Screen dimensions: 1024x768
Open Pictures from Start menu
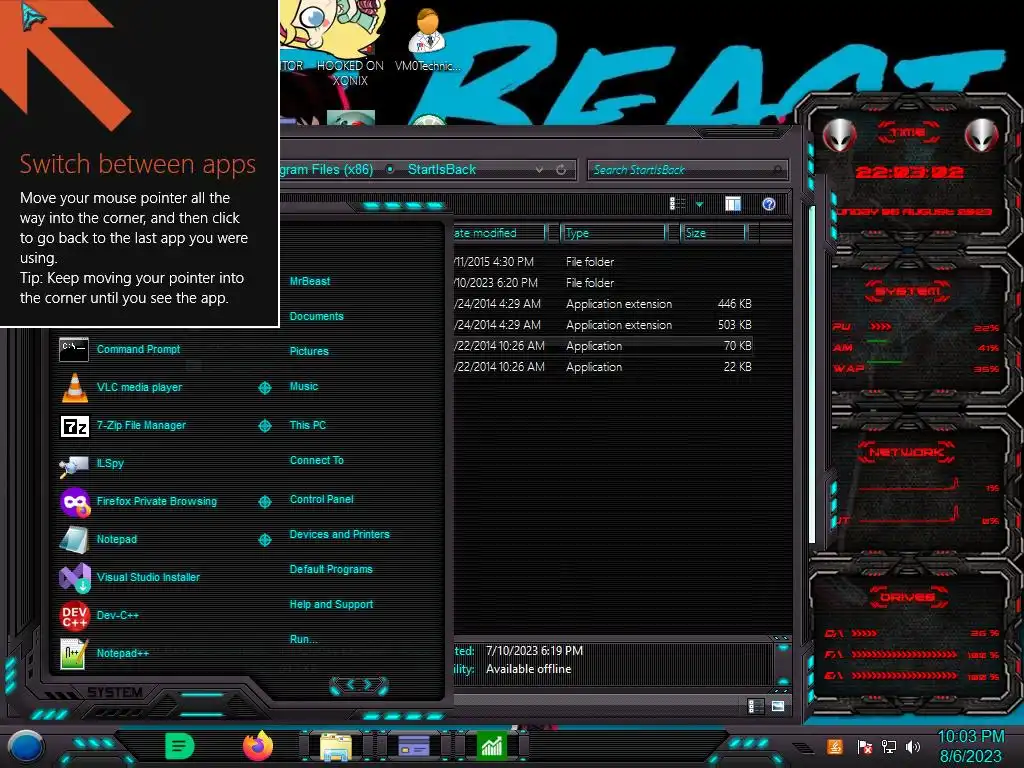pos(309,351)
